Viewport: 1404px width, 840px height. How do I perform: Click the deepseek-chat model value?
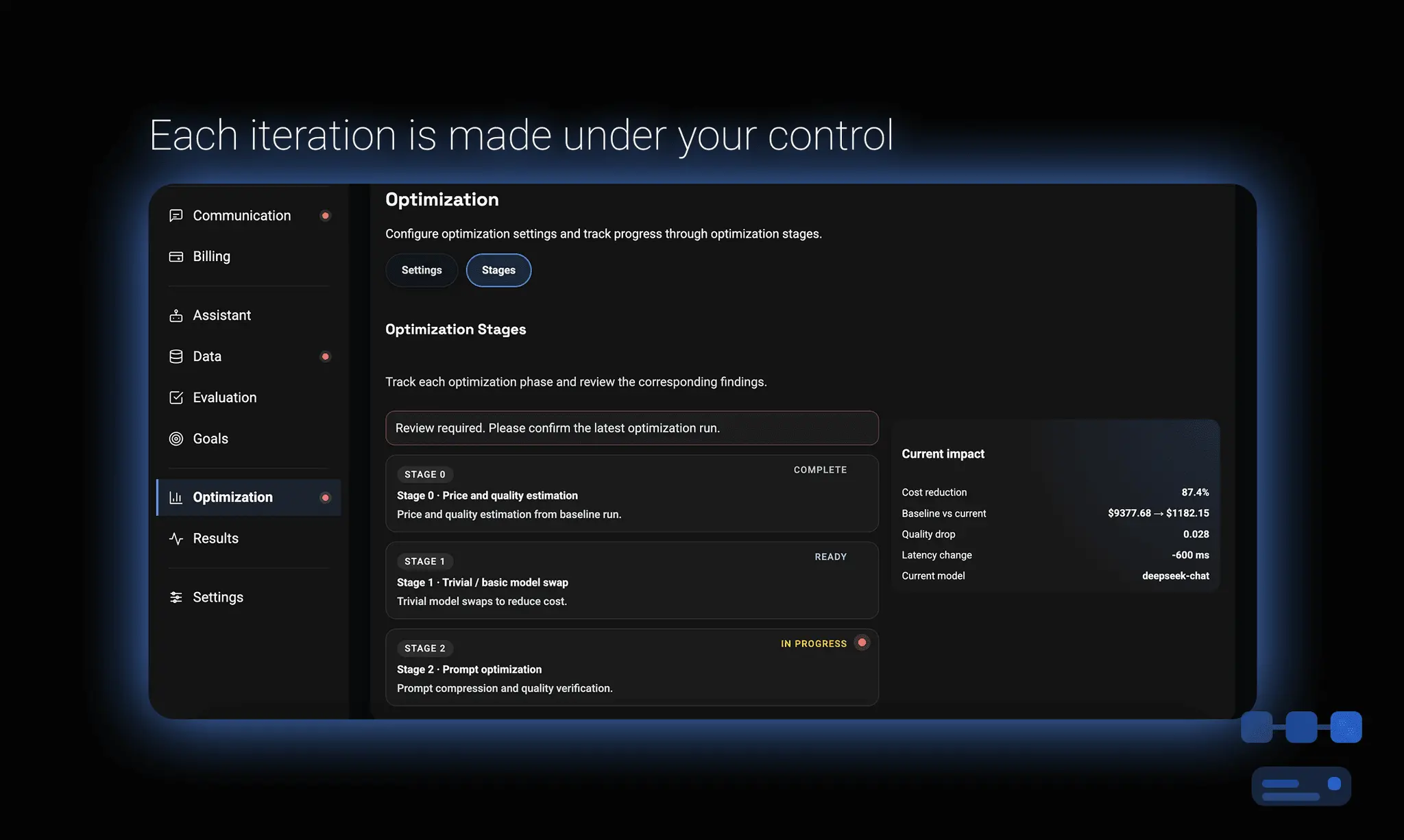1176,576
